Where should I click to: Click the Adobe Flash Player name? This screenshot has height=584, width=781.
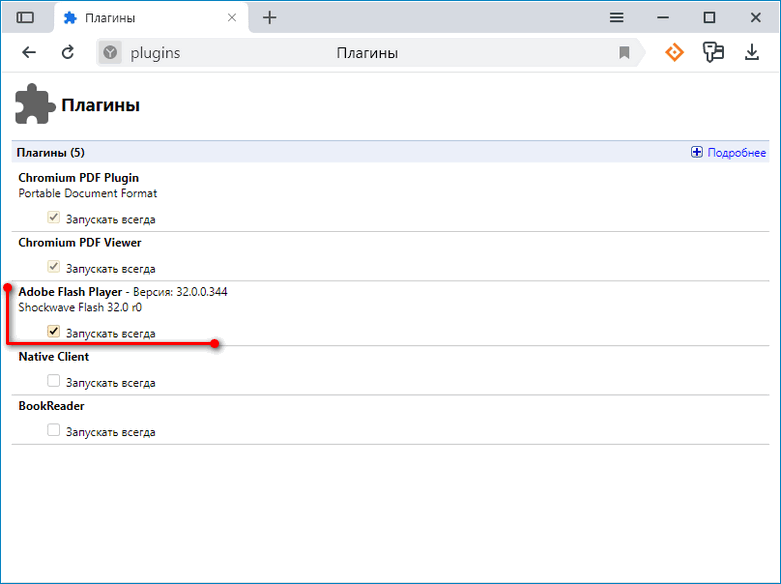click(x=70, y=292)
